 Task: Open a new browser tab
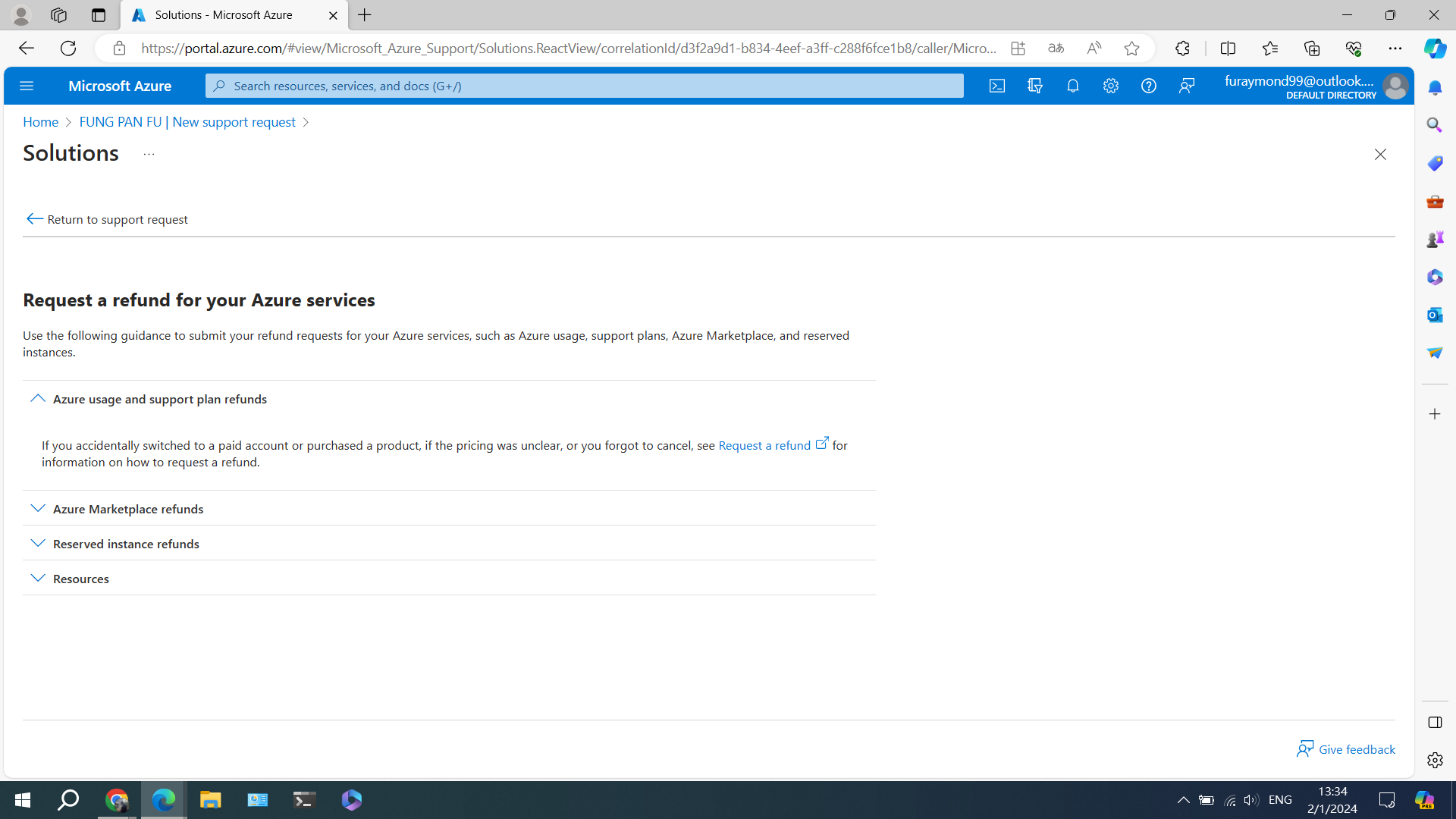click(x=365, y=15)
